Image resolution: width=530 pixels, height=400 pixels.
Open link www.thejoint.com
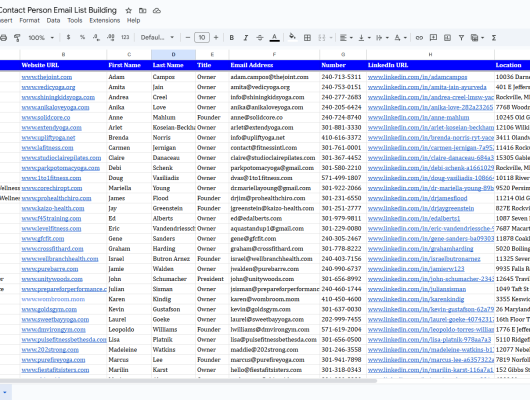[x=47, y=77]
